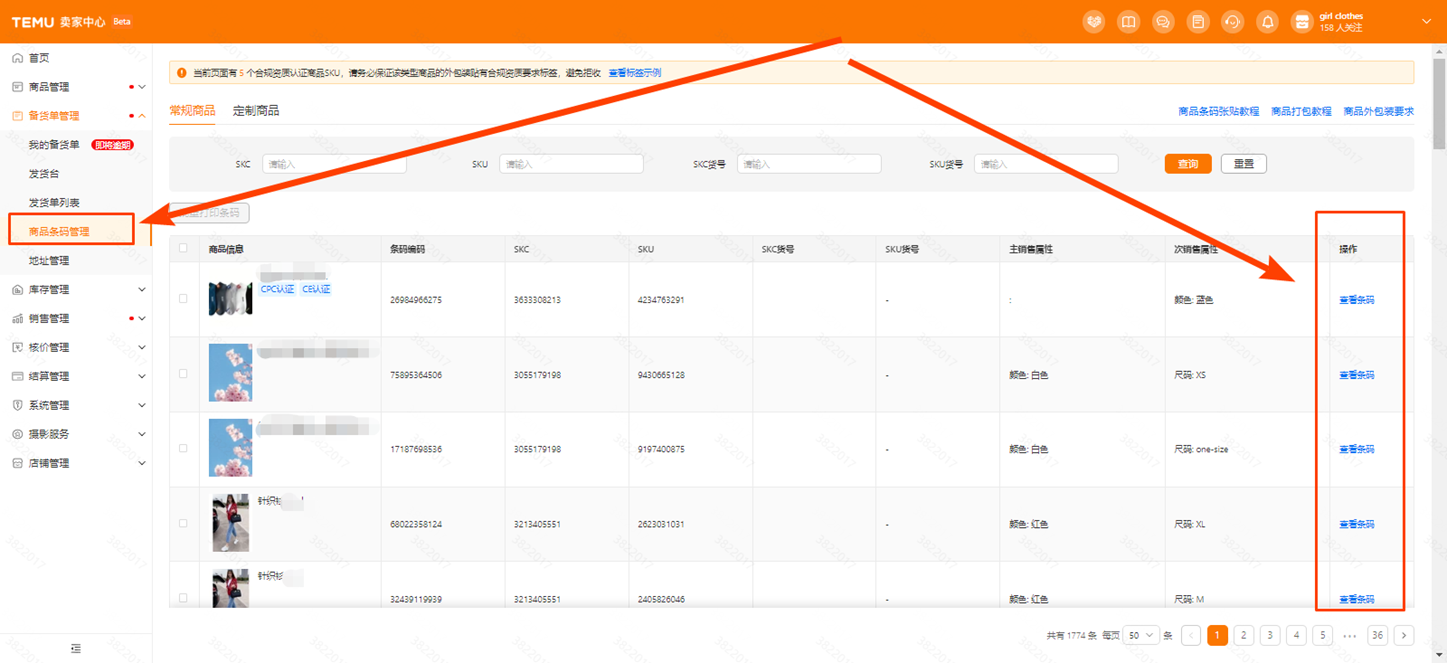
Task: Expand the account dropdown arrow at top right
Action: (1426, 22)
